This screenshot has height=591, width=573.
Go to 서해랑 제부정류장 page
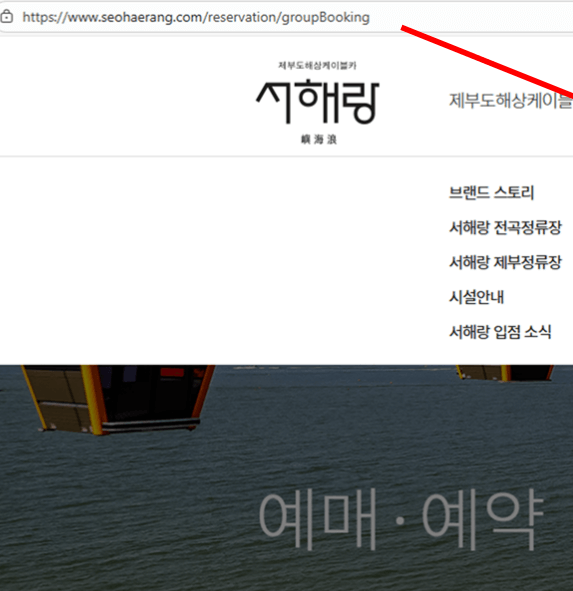505,262
